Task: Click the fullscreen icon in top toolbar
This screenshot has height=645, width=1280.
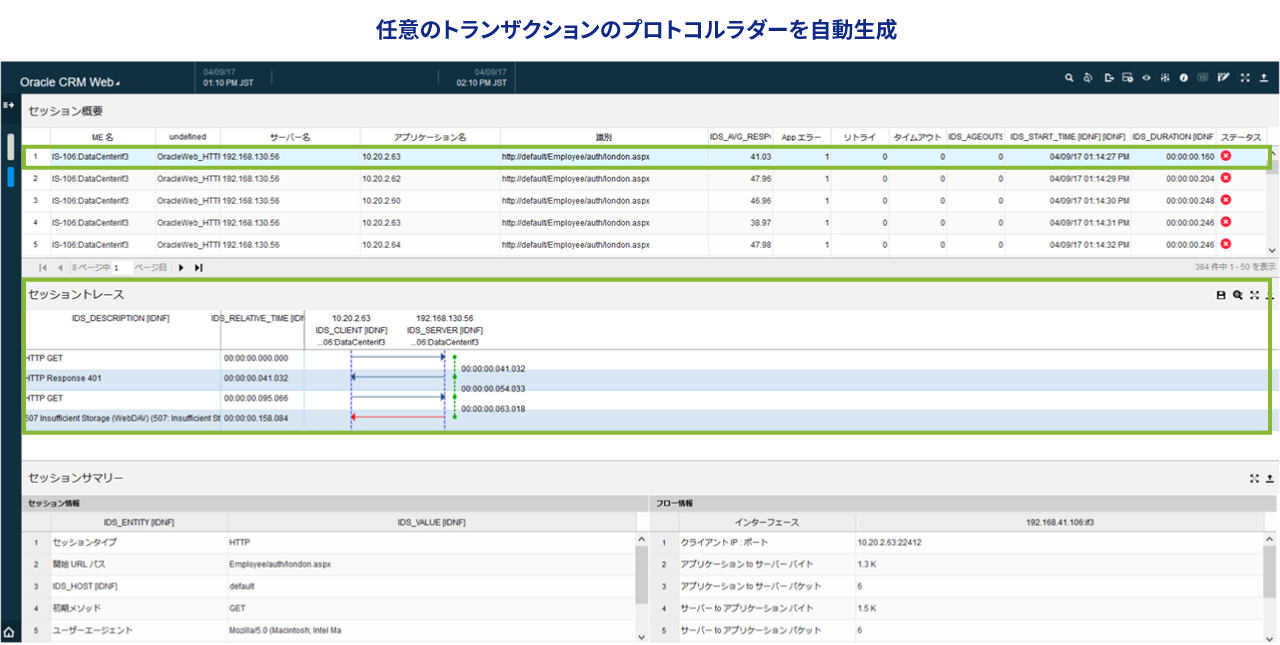Action: click(1245, 78)
